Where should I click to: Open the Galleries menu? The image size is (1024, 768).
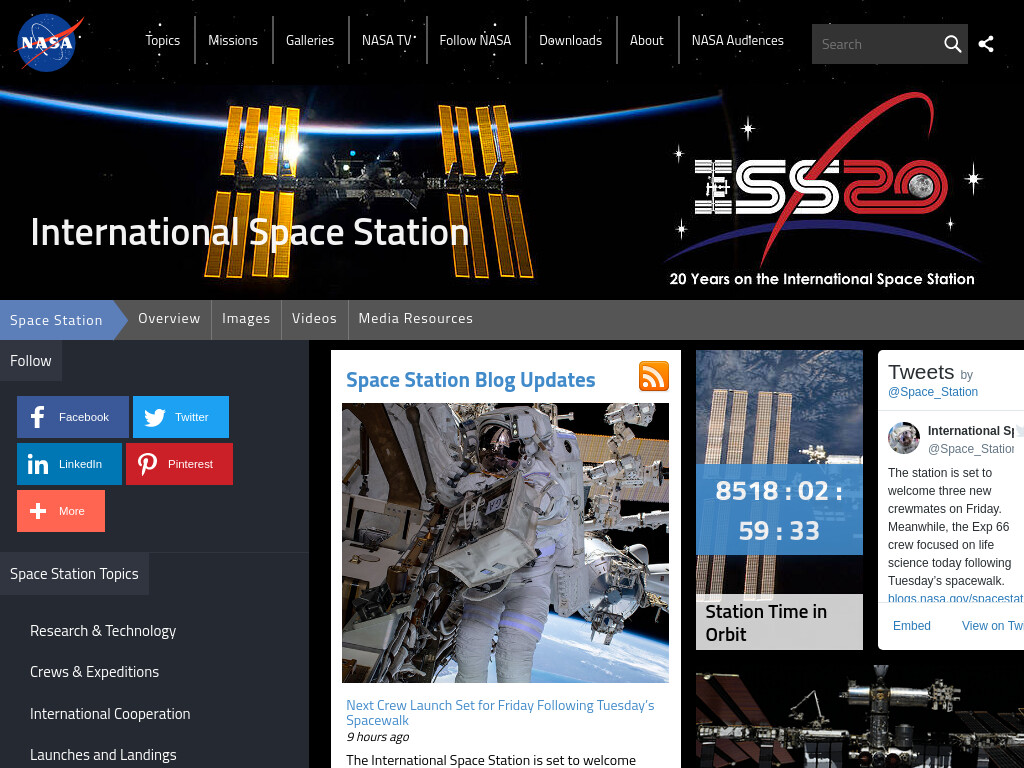tap(310, 40)
